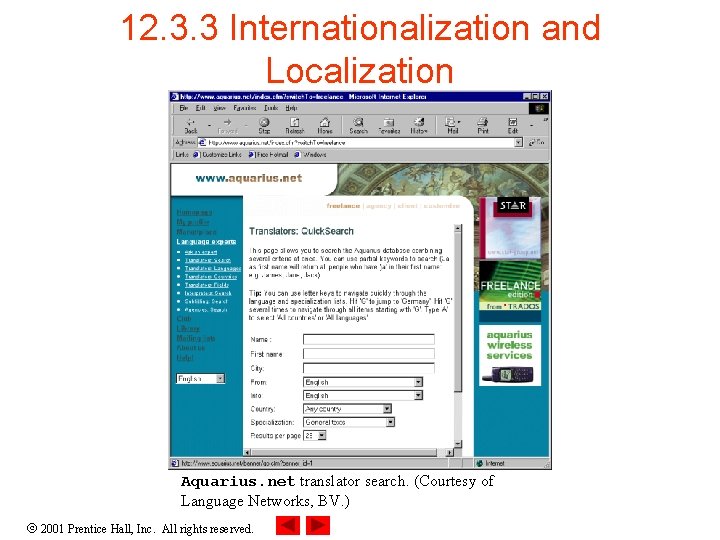Switch to the freelance tab
This screenshot has height=540, width=720.
343,206
